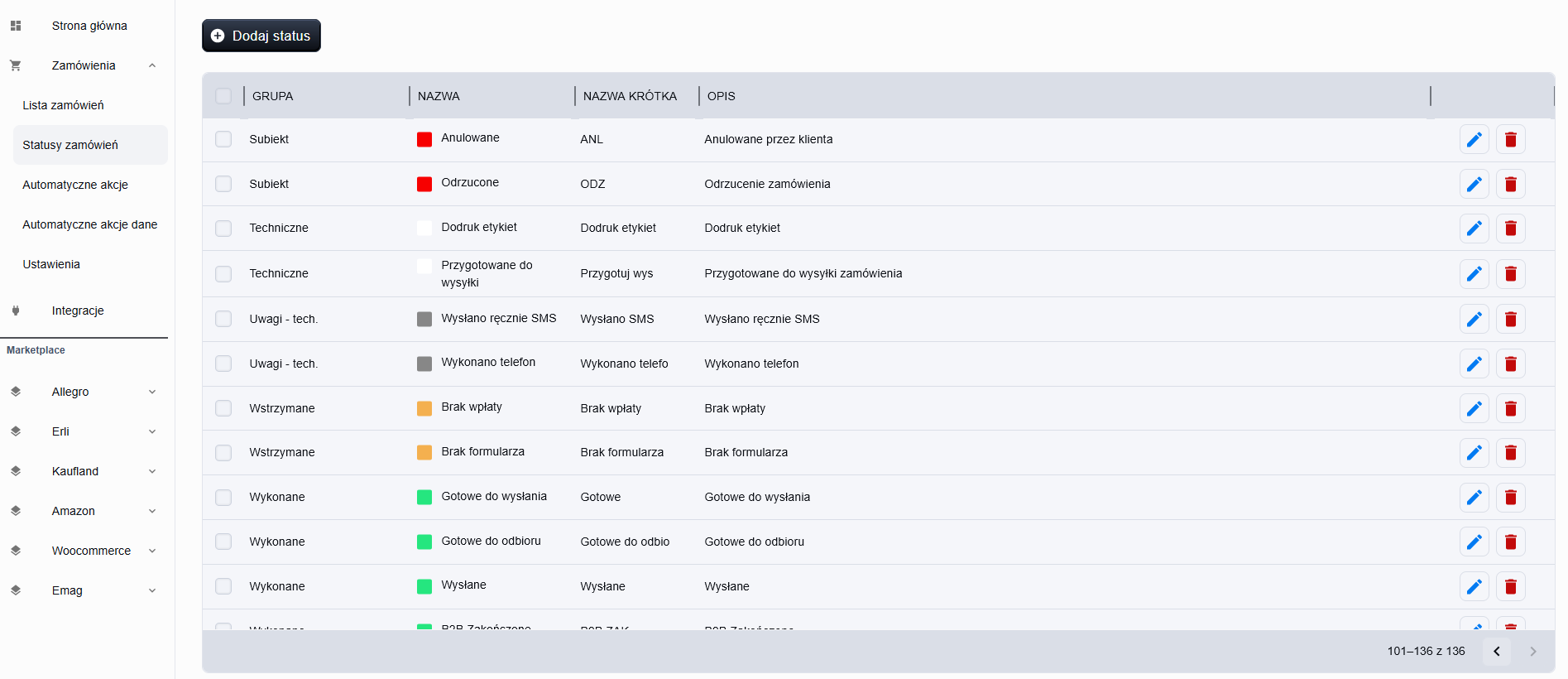Delete the Wysłane status
Image resolution: width=1568 pixels, height=679 pixels.
click(1510, 586)
